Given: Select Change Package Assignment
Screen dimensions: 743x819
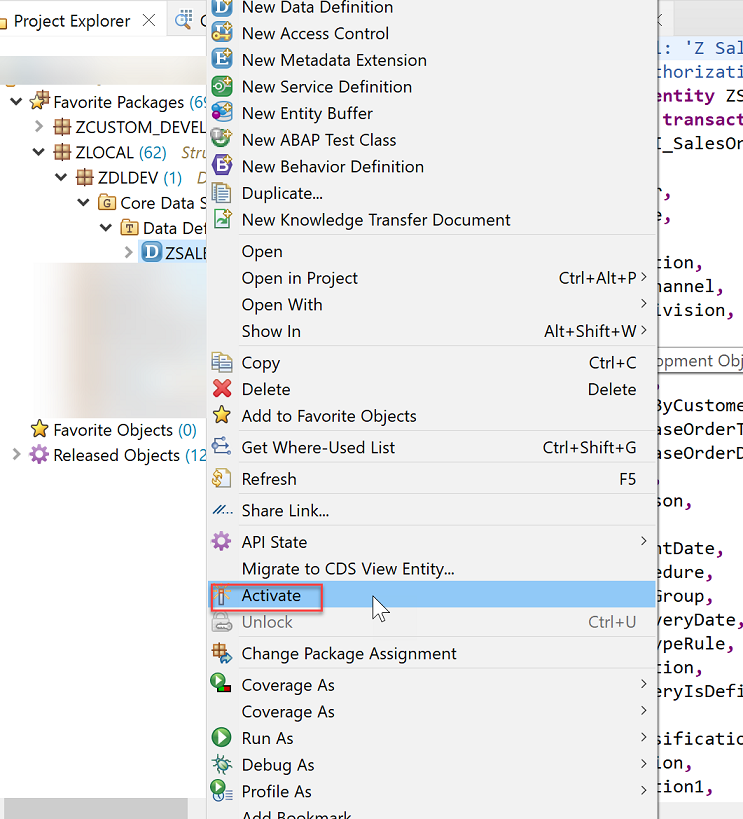Looking at the screenshot, I should 432,653.
